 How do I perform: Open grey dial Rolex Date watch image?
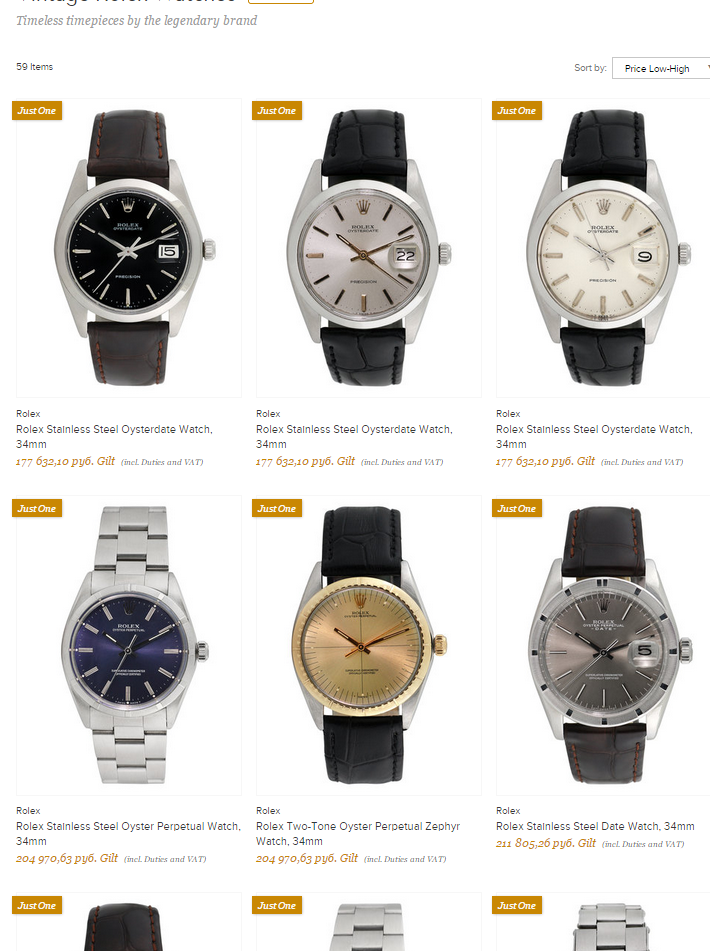pyautogui.click(x=603, y=645)
